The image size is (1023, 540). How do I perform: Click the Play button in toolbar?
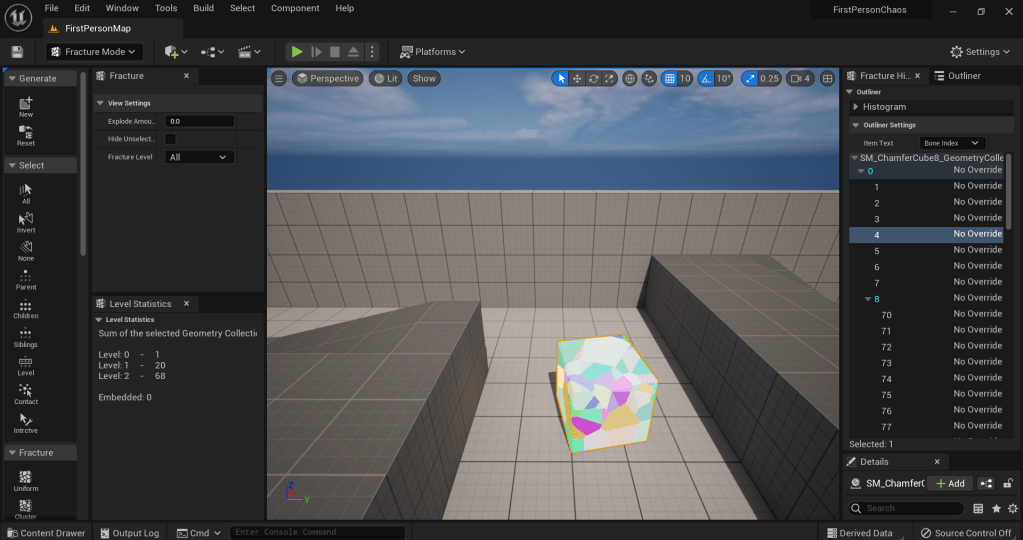click(297, 52)
